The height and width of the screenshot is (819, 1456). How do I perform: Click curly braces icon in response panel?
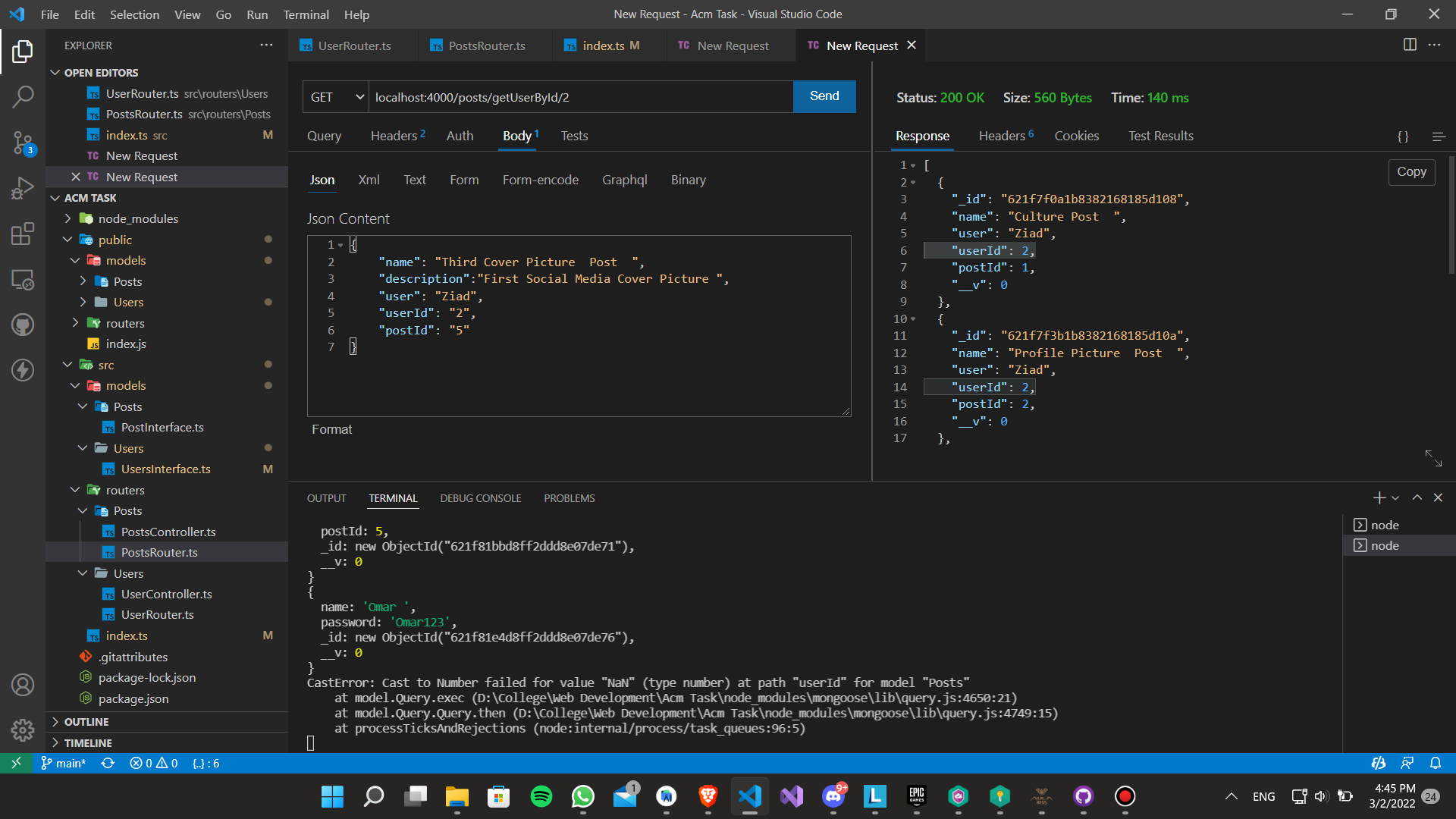tap(1403, 136)
